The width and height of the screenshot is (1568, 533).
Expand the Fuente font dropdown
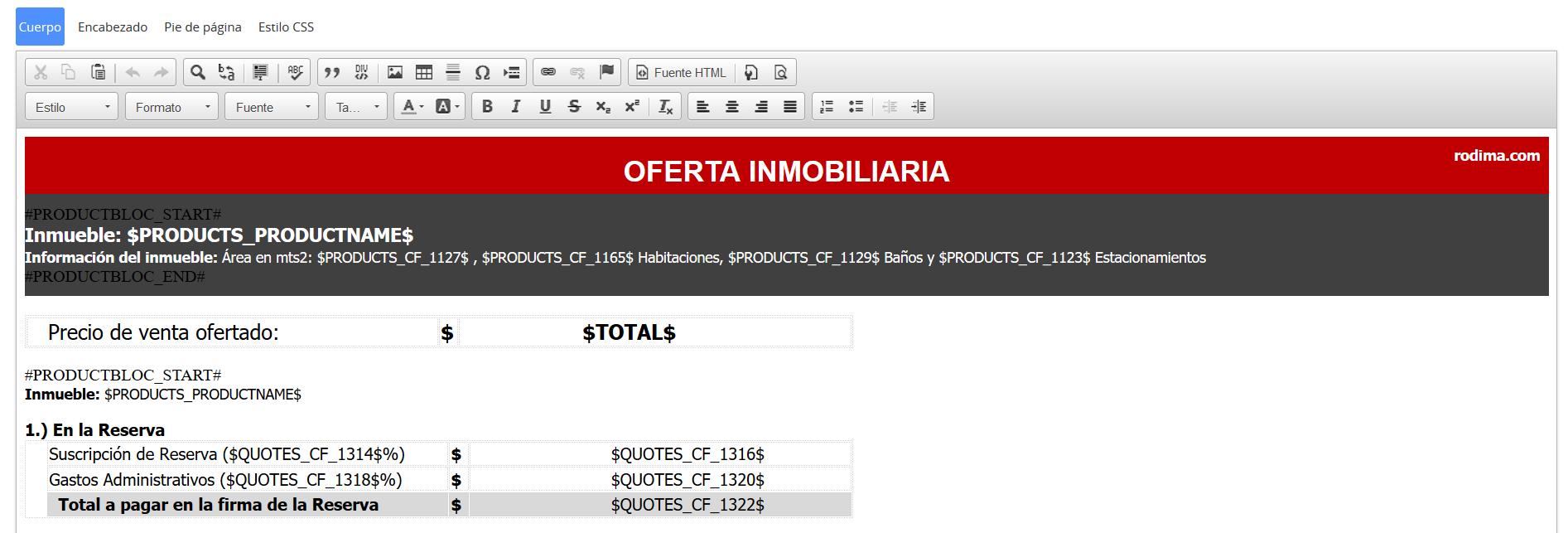point(271,107)
